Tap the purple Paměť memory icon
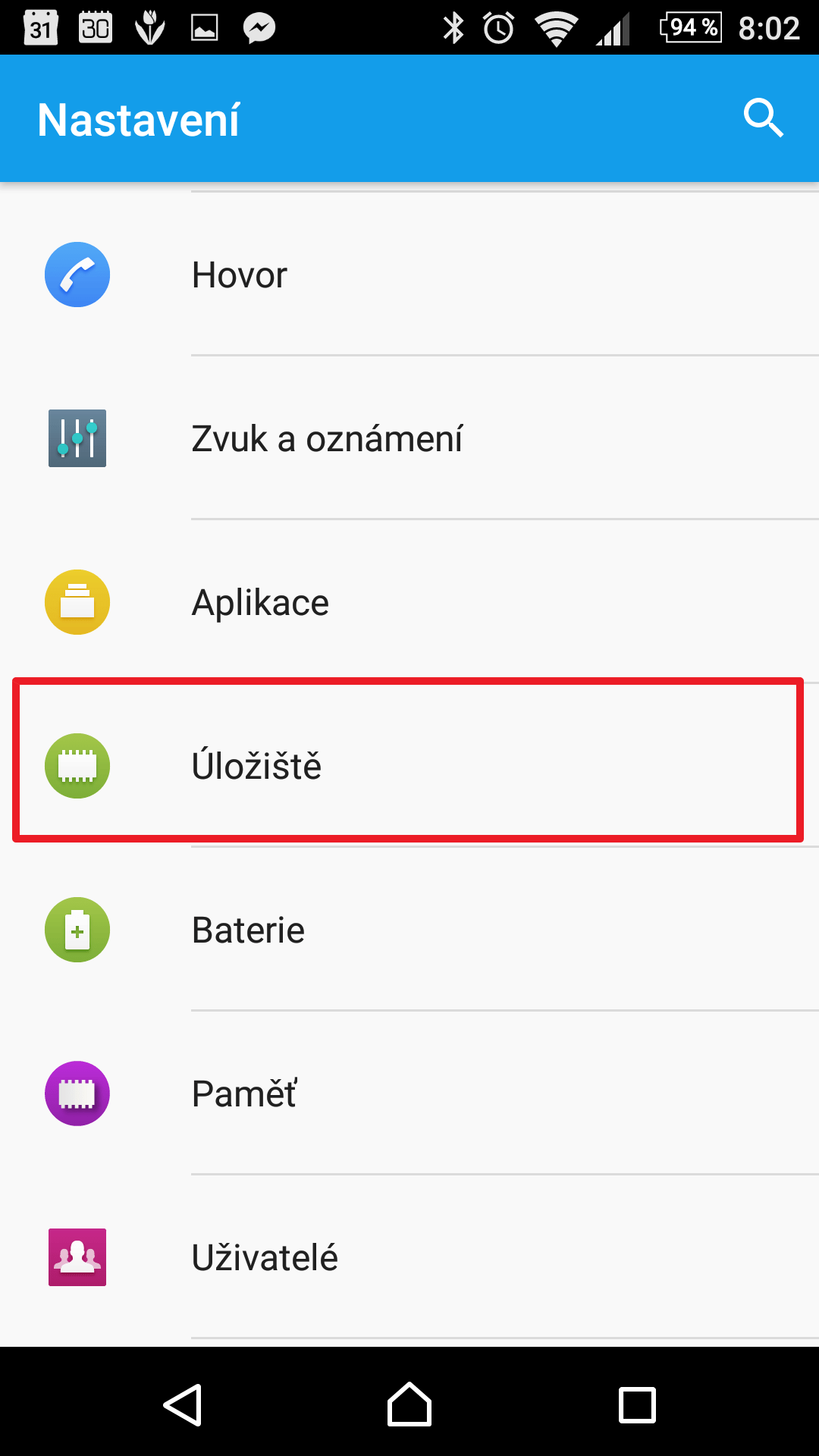This screenshot has height=1456, width=819. (77, 1094)
